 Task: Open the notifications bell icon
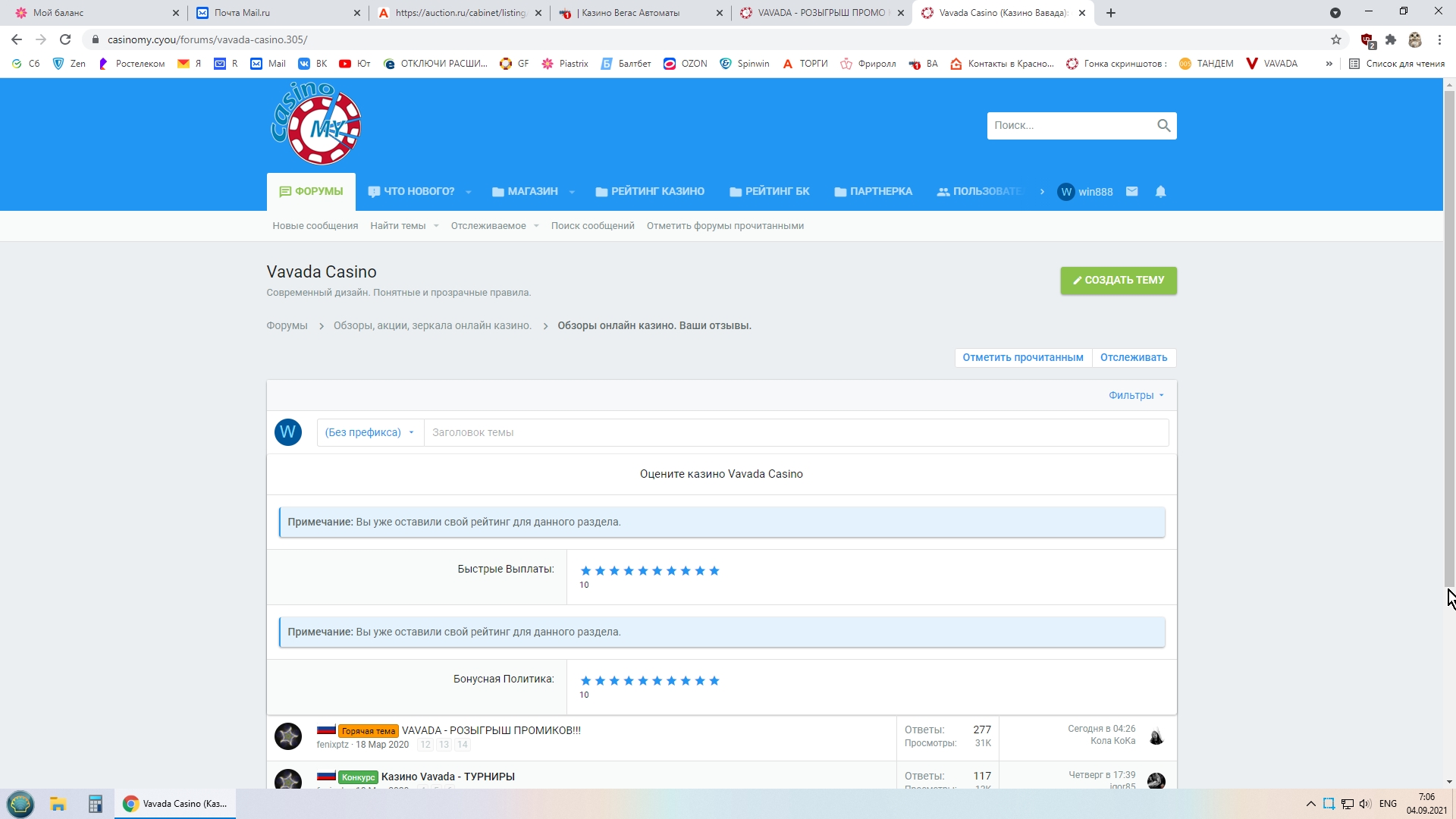coord(1160,192)
